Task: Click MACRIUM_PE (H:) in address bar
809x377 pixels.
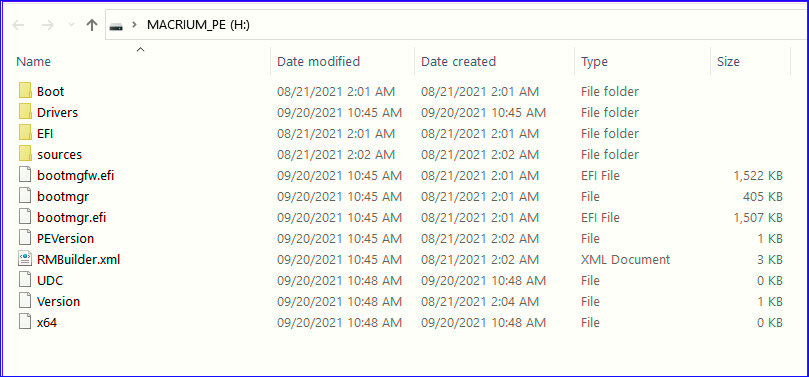Action: click(x=199, y=25)
